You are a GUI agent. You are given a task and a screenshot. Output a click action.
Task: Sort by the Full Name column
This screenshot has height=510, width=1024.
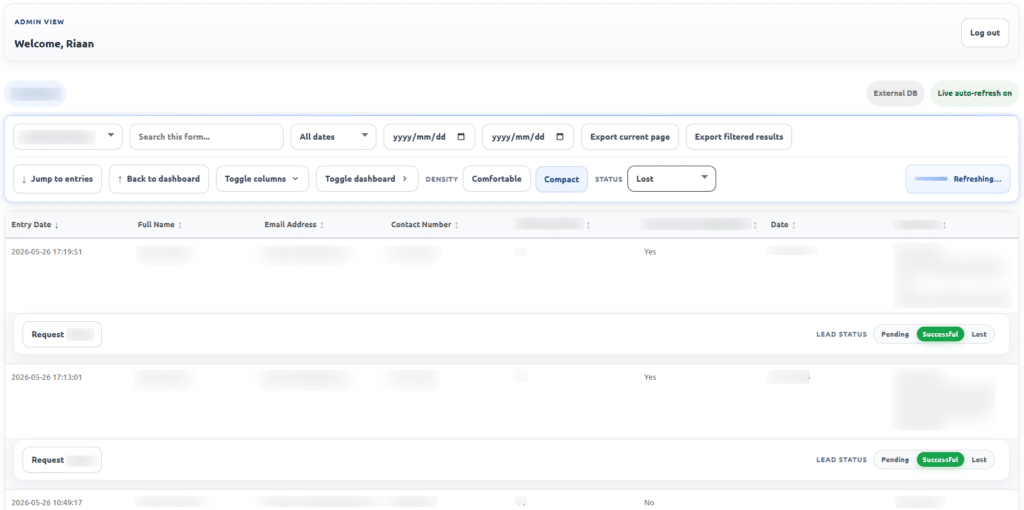(x=160, y=225)
